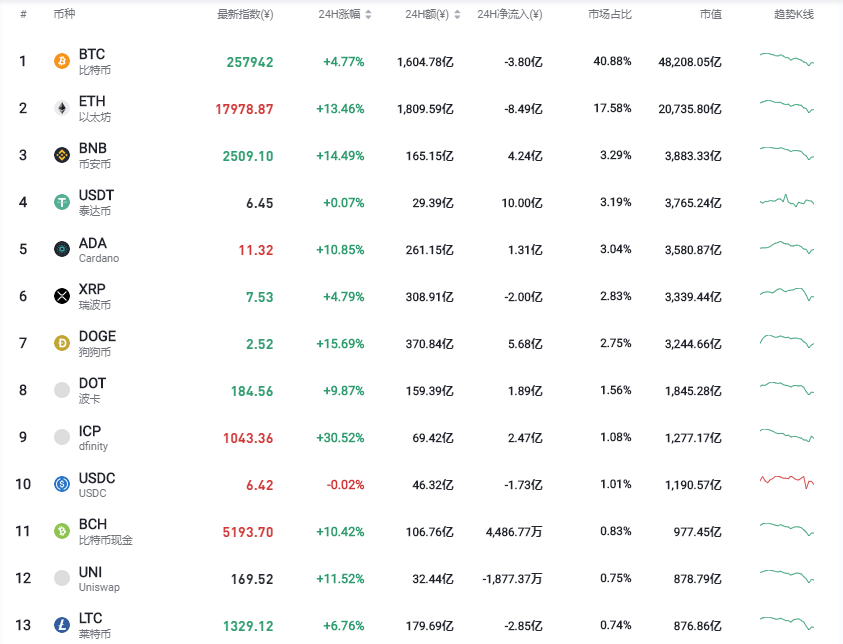Open the UNI Uniswap coin link
Viewport: 843px width, 644px height.
92,578
